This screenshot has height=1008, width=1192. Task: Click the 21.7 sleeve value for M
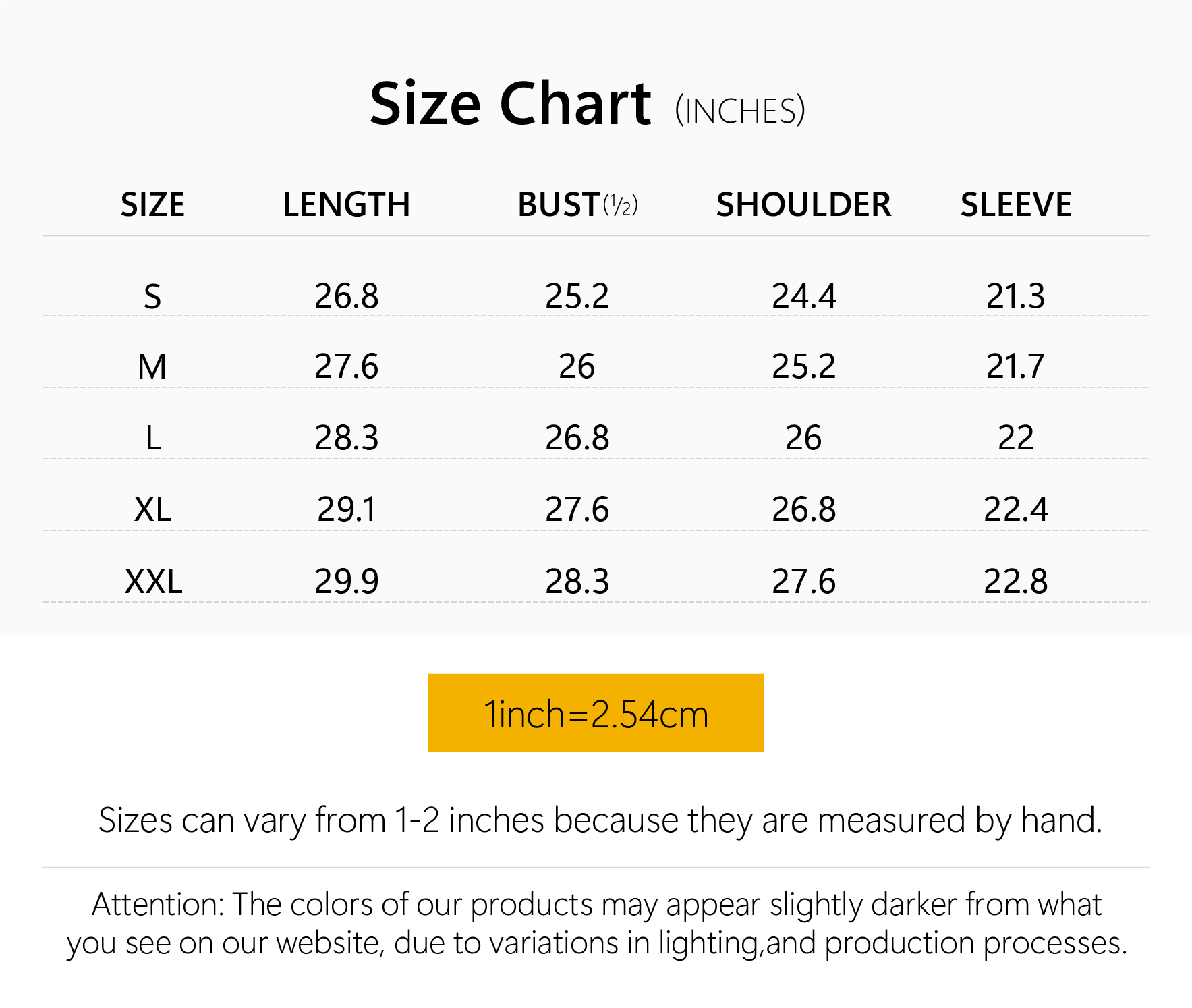click(x=1015, y=367)
